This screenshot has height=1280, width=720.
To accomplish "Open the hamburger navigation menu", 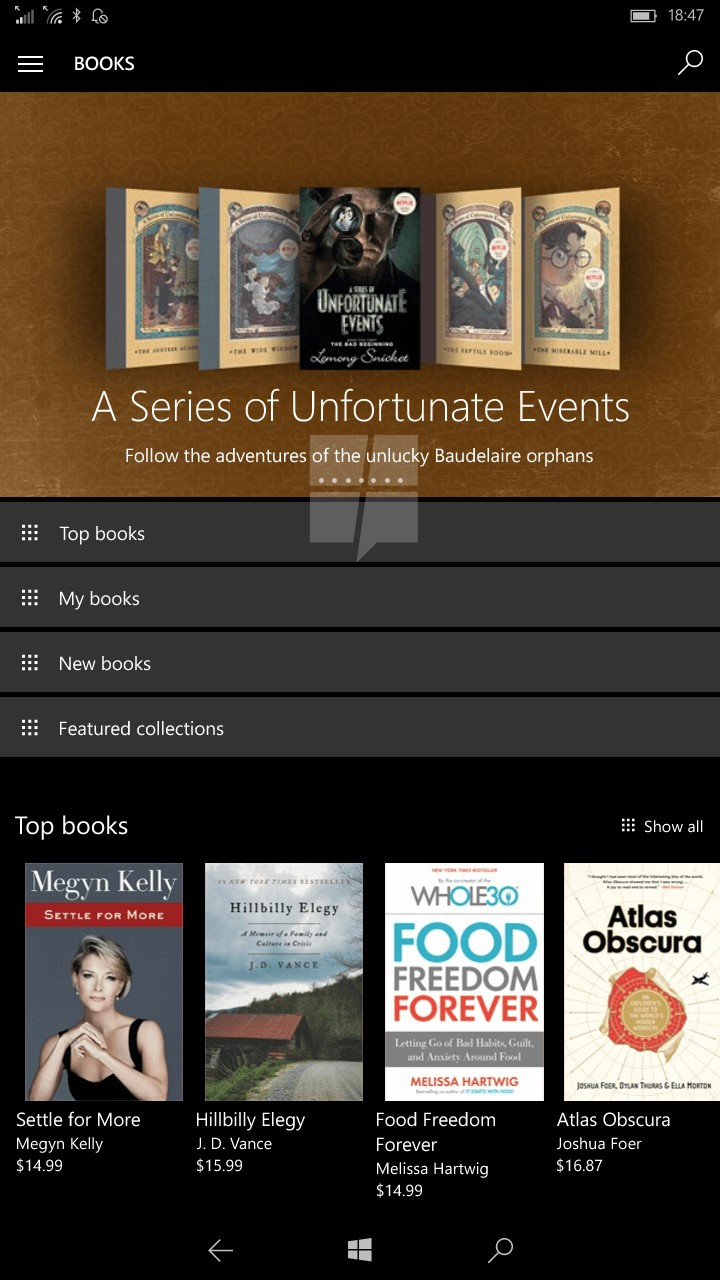I will click(31, 64).
